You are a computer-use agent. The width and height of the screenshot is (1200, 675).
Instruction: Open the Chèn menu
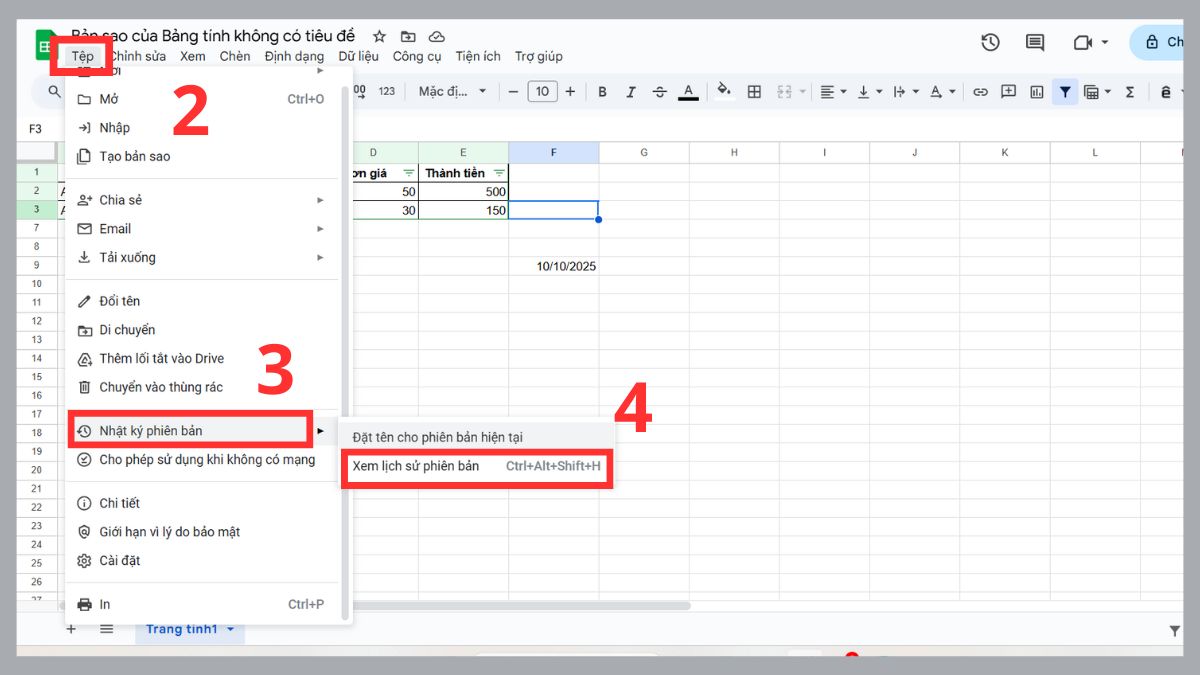tap(235, 56)
